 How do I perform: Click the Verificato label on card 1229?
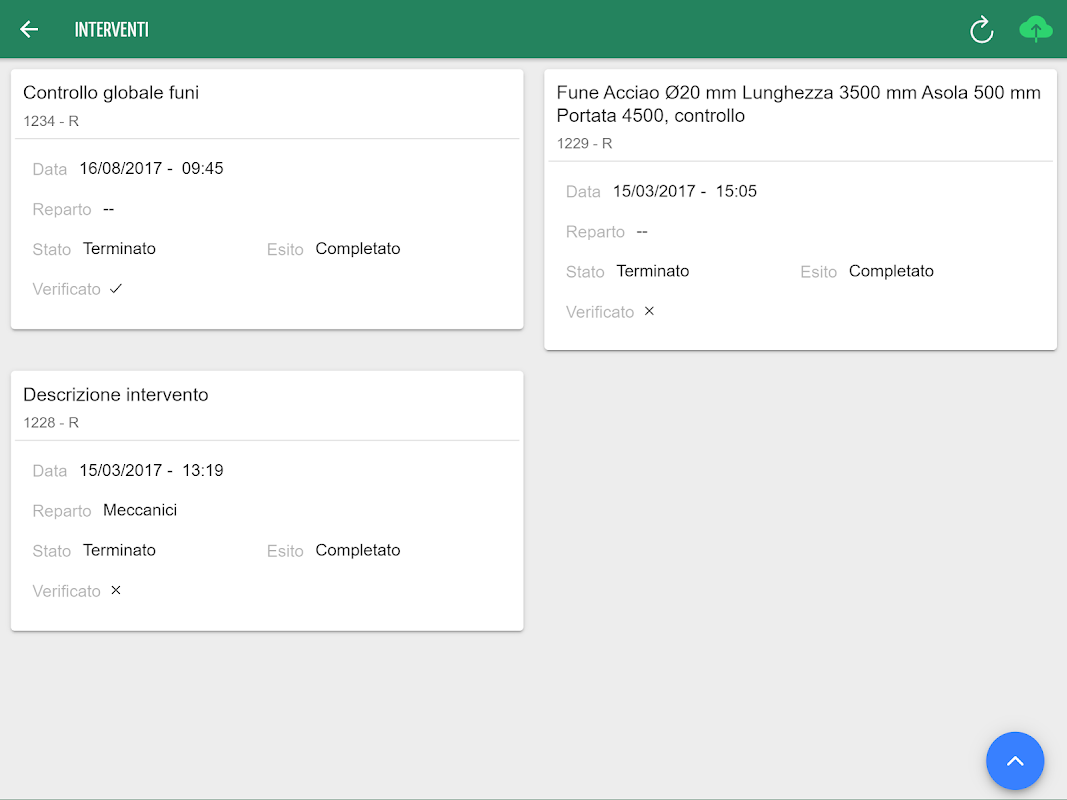[x=600, y=312]
